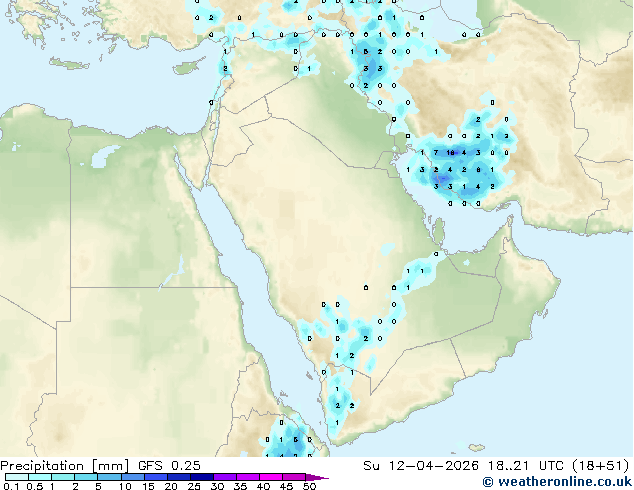The image size is (634, 490).
Task: Click legend label '50'
Action: tap(309, 486)
